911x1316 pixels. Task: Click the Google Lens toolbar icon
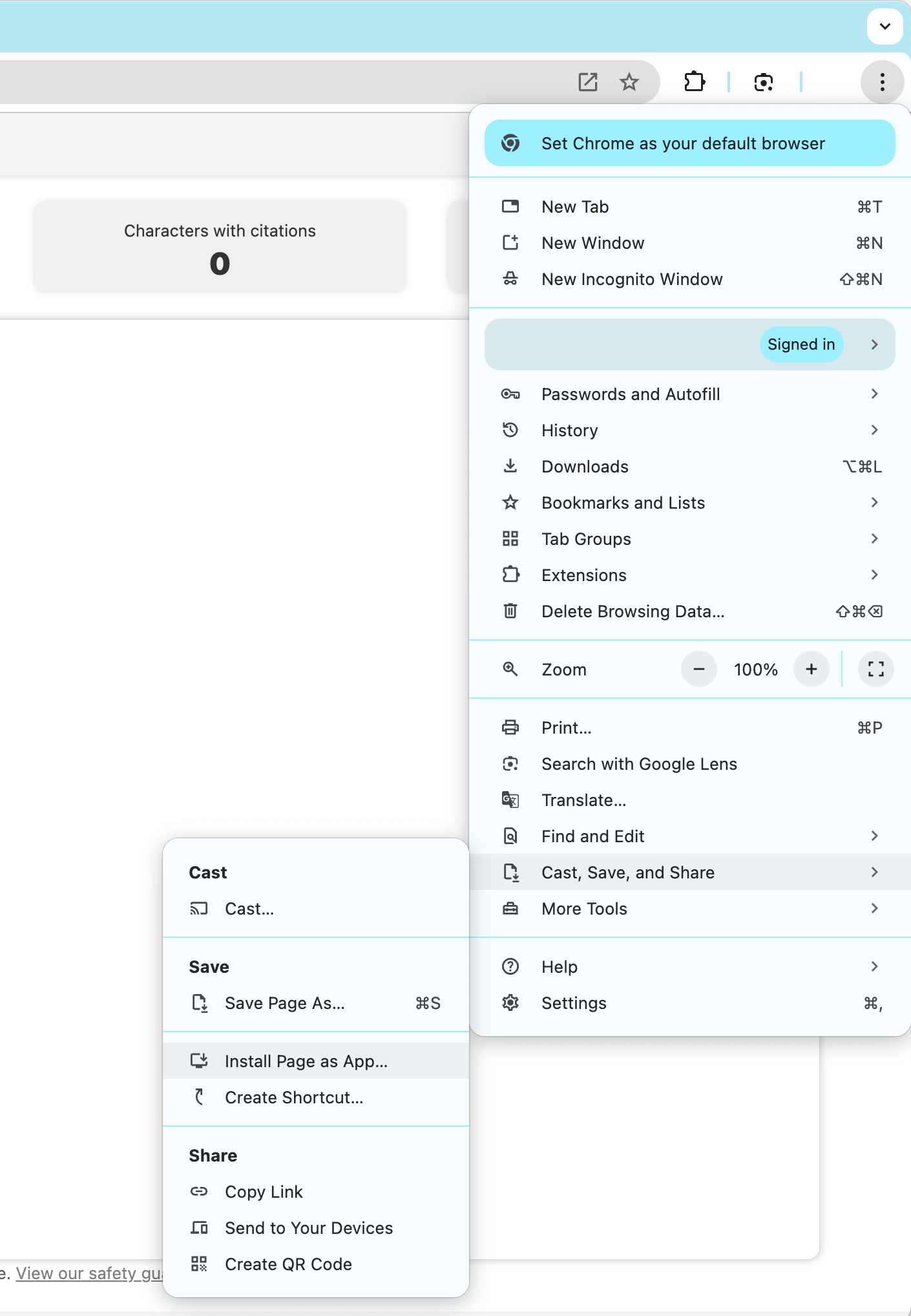764,82
